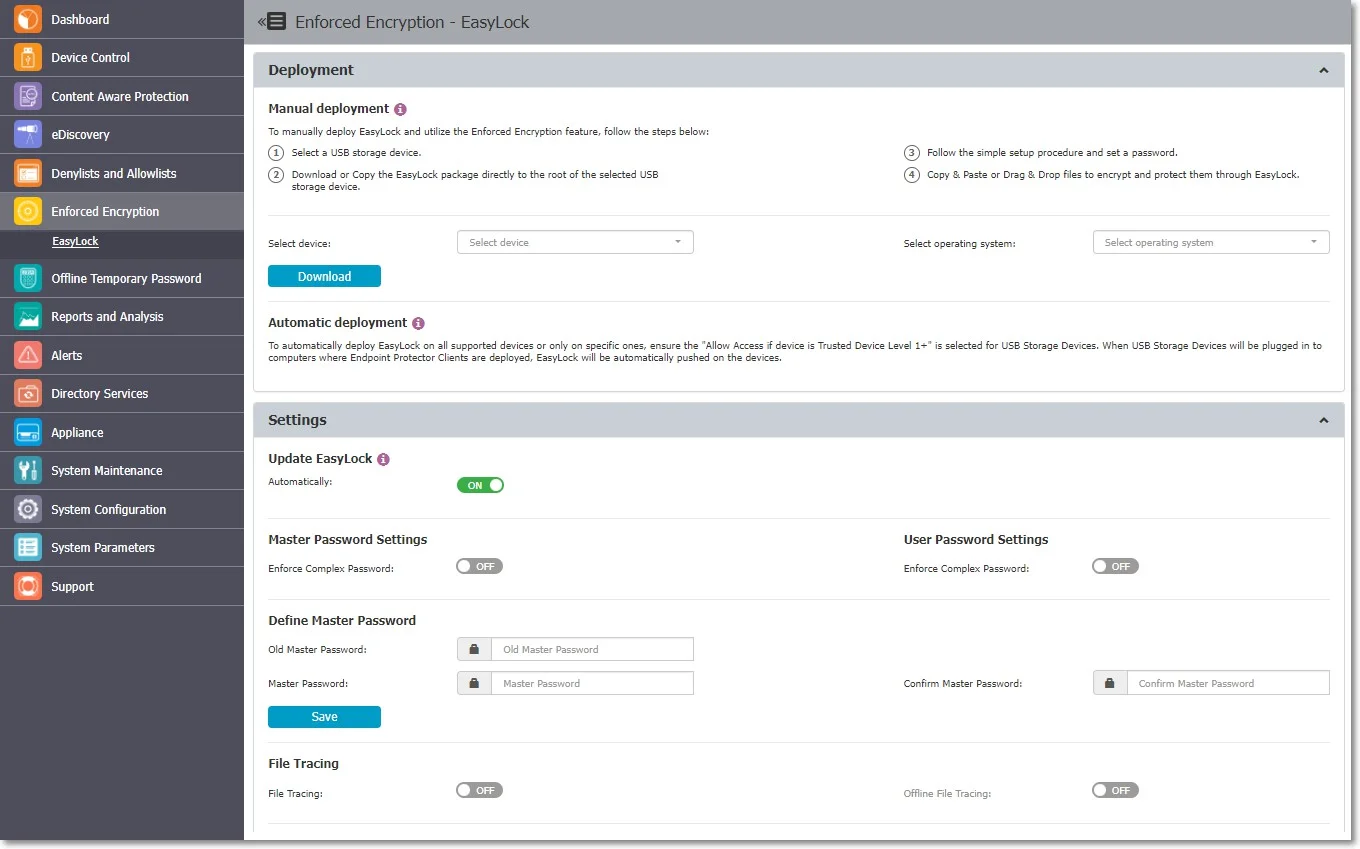Select the EasyLock submenu item
The height and width of the screenshot is (849, 1360).
(75, 242)
